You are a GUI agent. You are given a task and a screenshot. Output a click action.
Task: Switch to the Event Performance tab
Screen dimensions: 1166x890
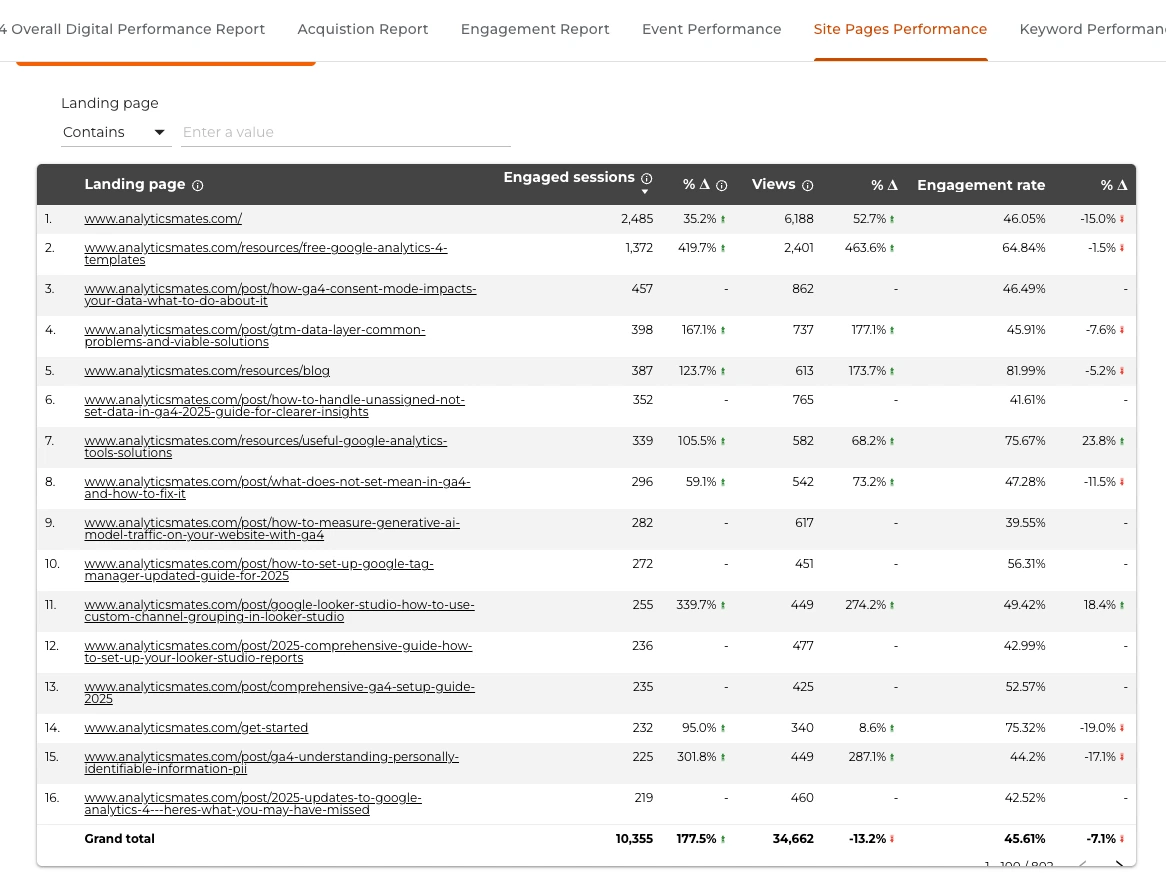pyautogui.click(x=712, y=29)
